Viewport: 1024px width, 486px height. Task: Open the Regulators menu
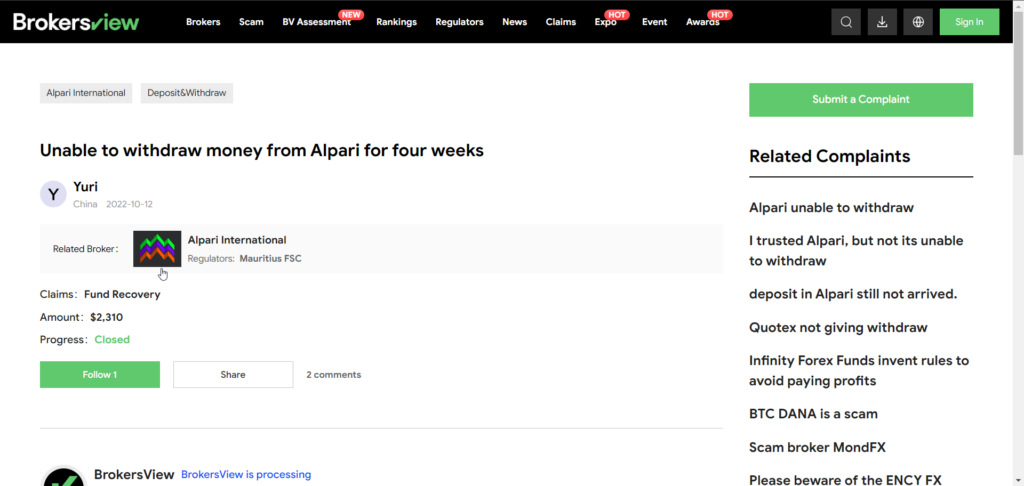coord(460,22)
